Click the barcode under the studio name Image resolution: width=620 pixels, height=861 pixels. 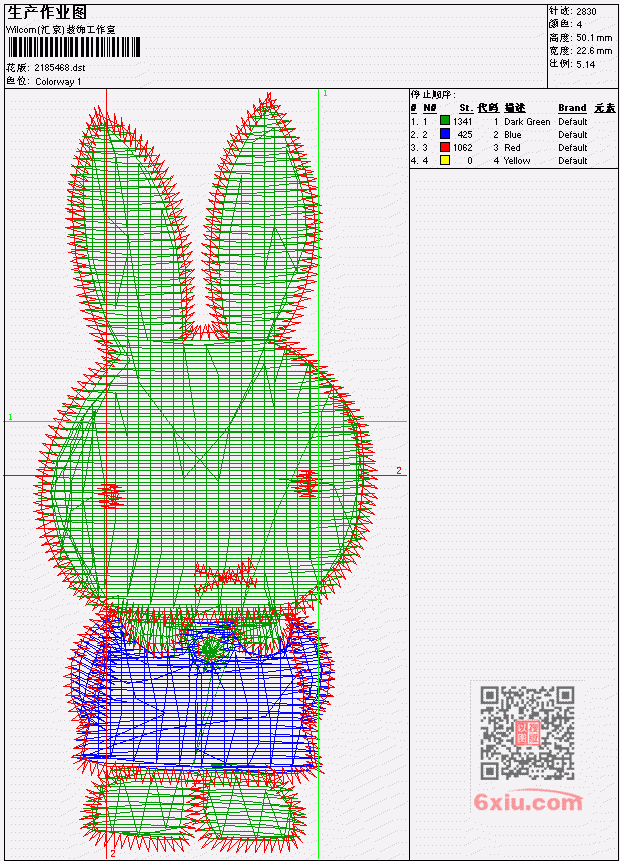pyautogui.click(x=74, y=48)
